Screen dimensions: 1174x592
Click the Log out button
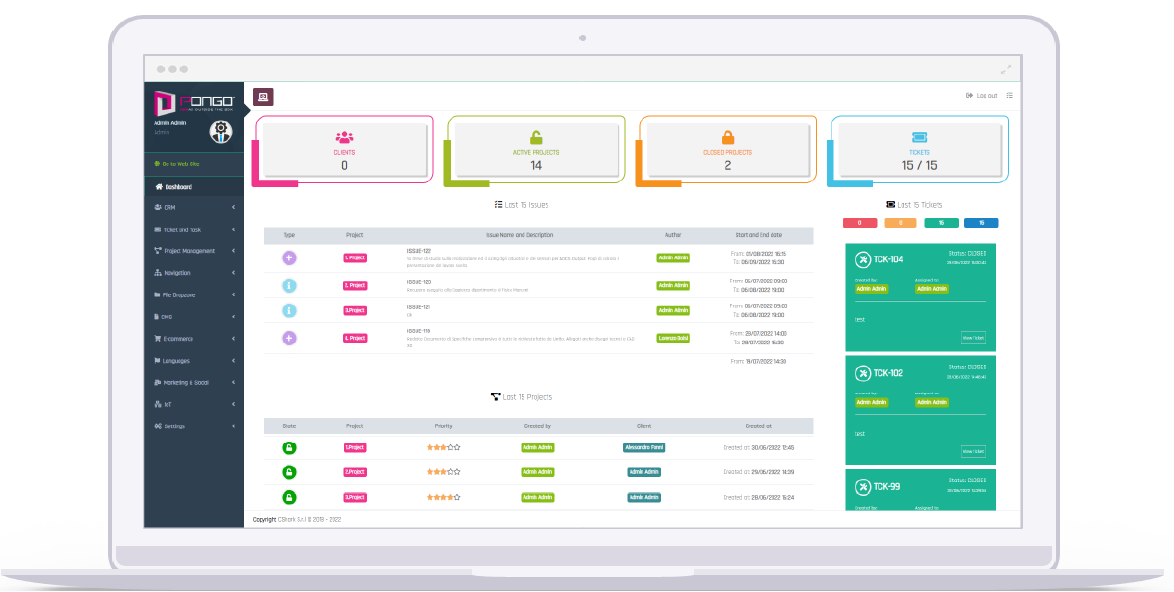point(981,96)
